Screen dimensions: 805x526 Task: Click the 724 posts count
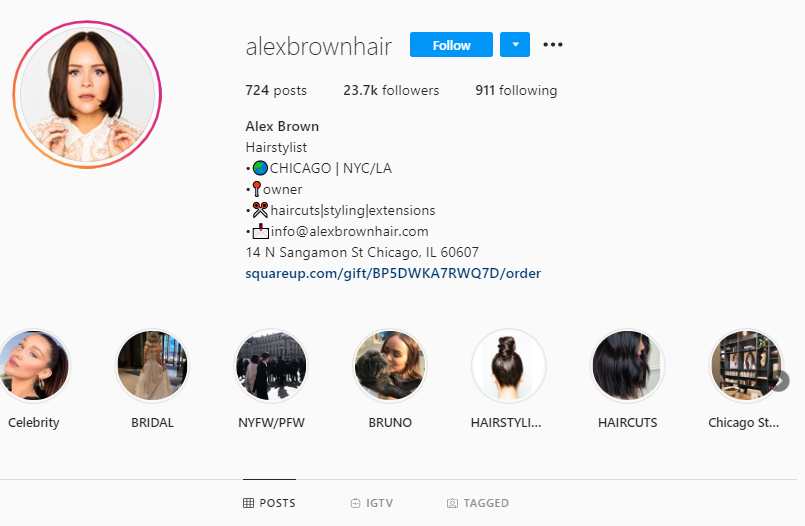276,90
